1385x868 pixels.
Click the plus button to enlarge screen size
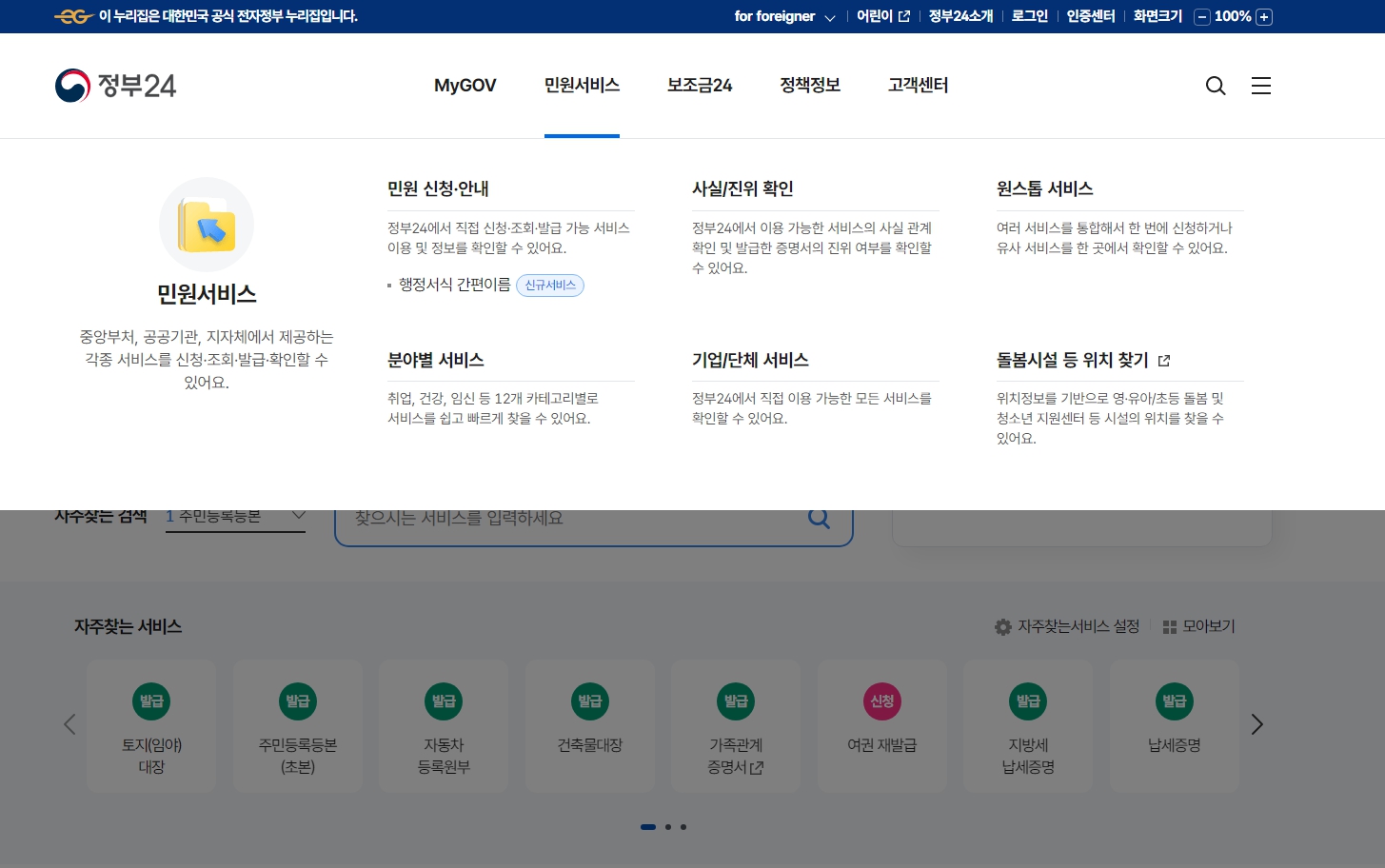pyautogui.click(x=1264, y=16)
